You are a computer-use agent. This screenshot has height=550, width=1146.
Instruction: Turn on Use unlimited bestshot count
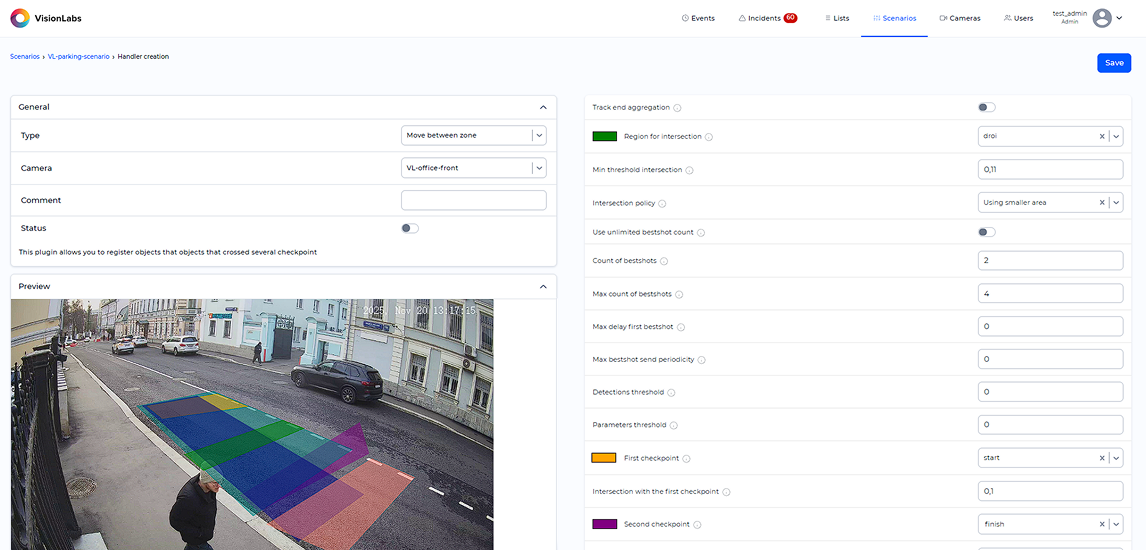[987, 232]
